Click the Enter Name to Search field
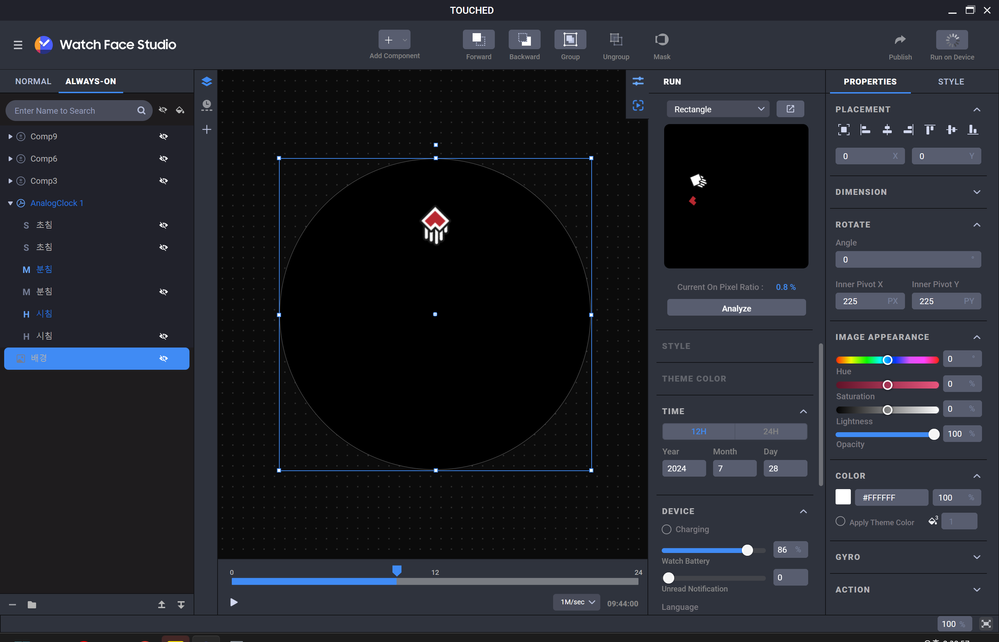The height and width of the screenshot is (642, 999). click(x=78, y=111)
